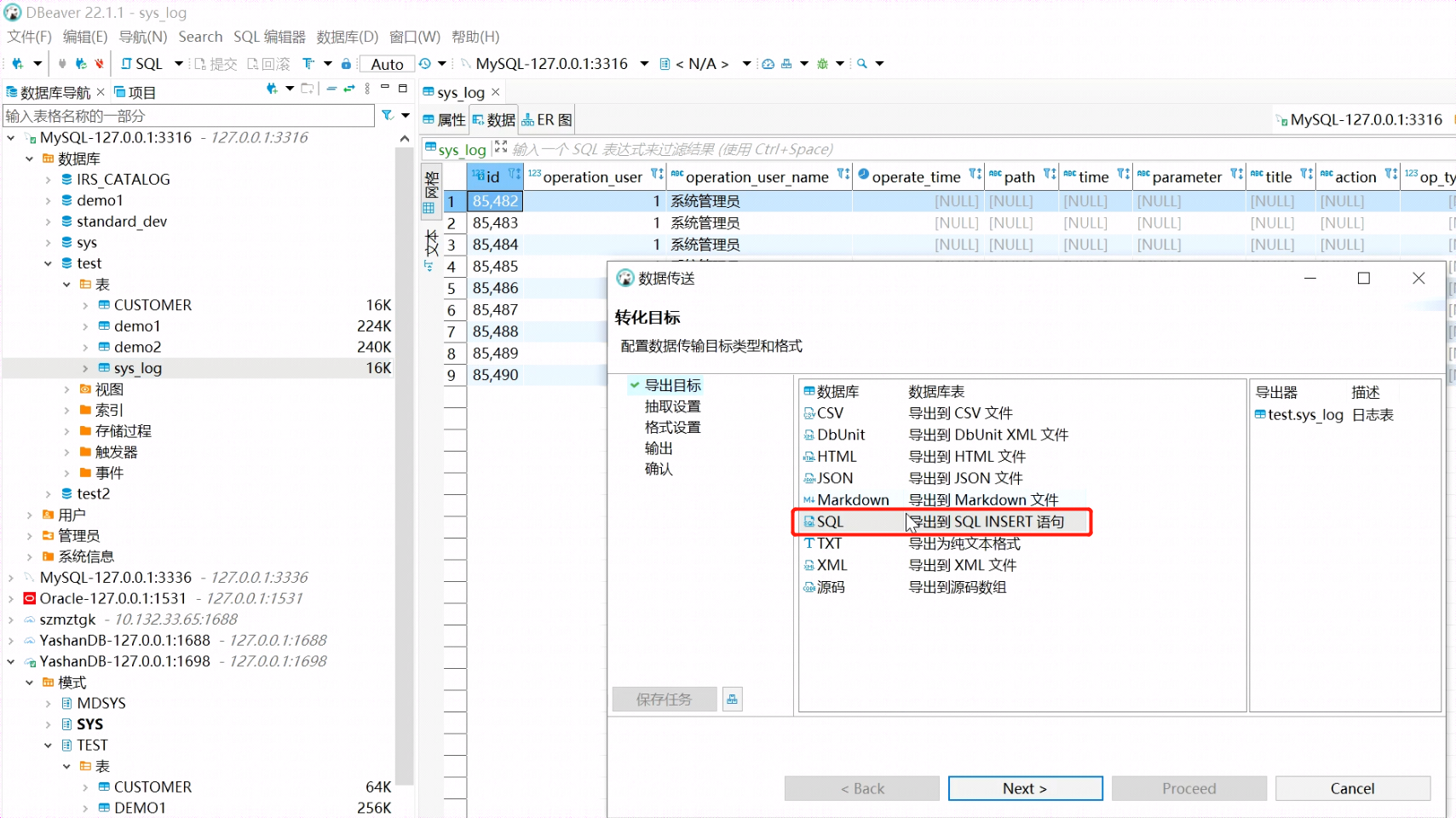This screenshot has width=1456, height=818.
Task: Click the id column sort/filter icon
Action: [x=514, y=174]
